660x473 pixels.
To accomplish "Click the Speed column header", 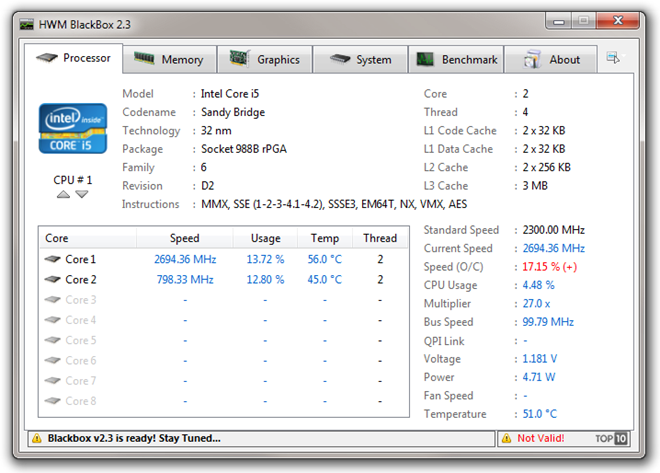I will tap(185, 238).
